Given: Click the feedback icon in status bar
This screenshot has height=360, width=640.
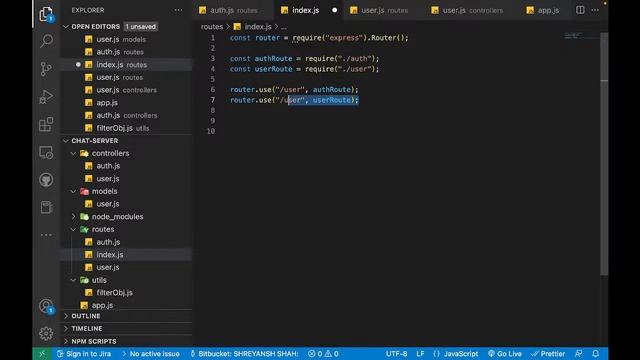Looking at the screenshot, I should tap(578, 353).
